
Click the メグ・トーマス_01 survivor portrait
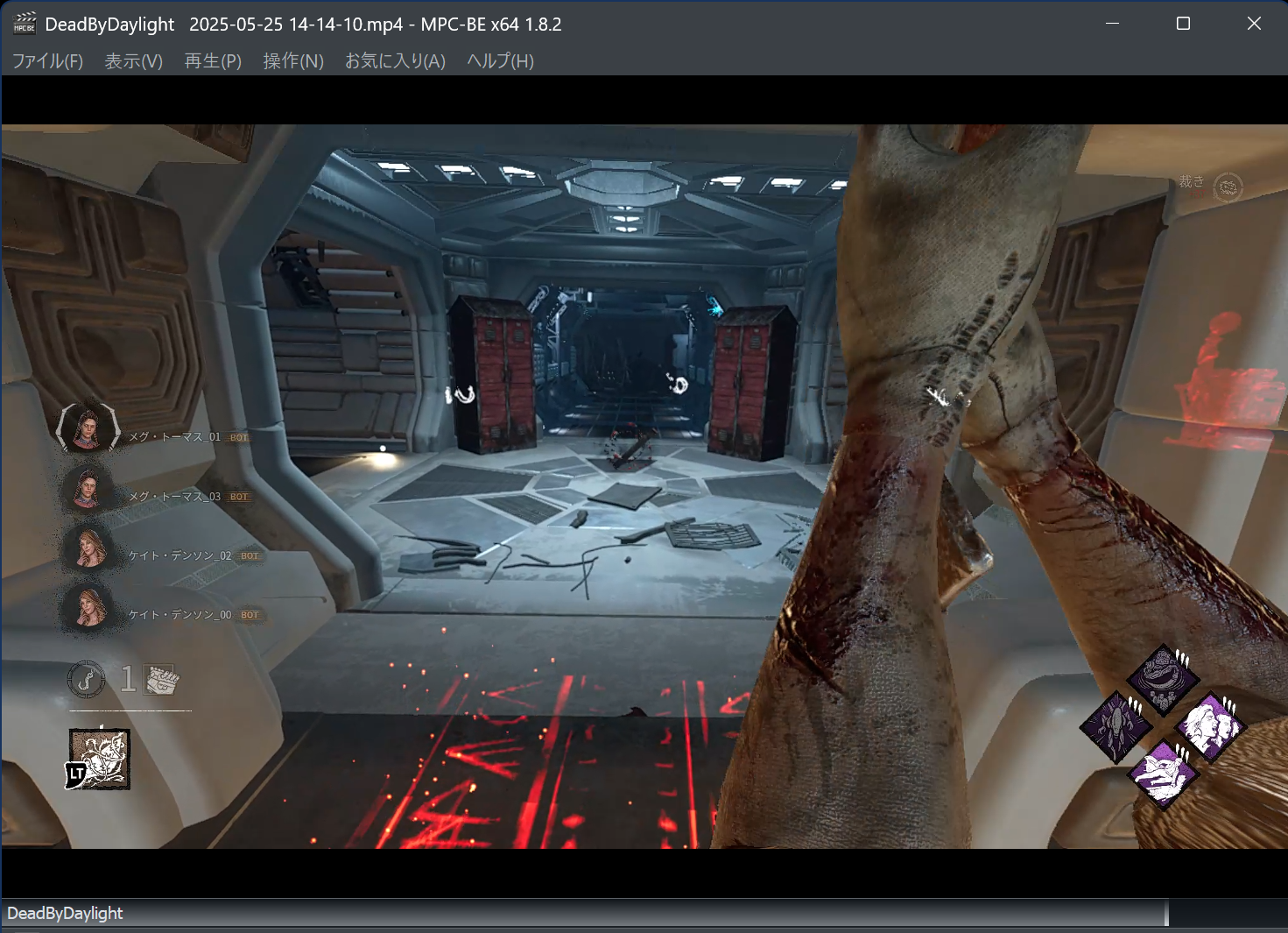(87, 428)
